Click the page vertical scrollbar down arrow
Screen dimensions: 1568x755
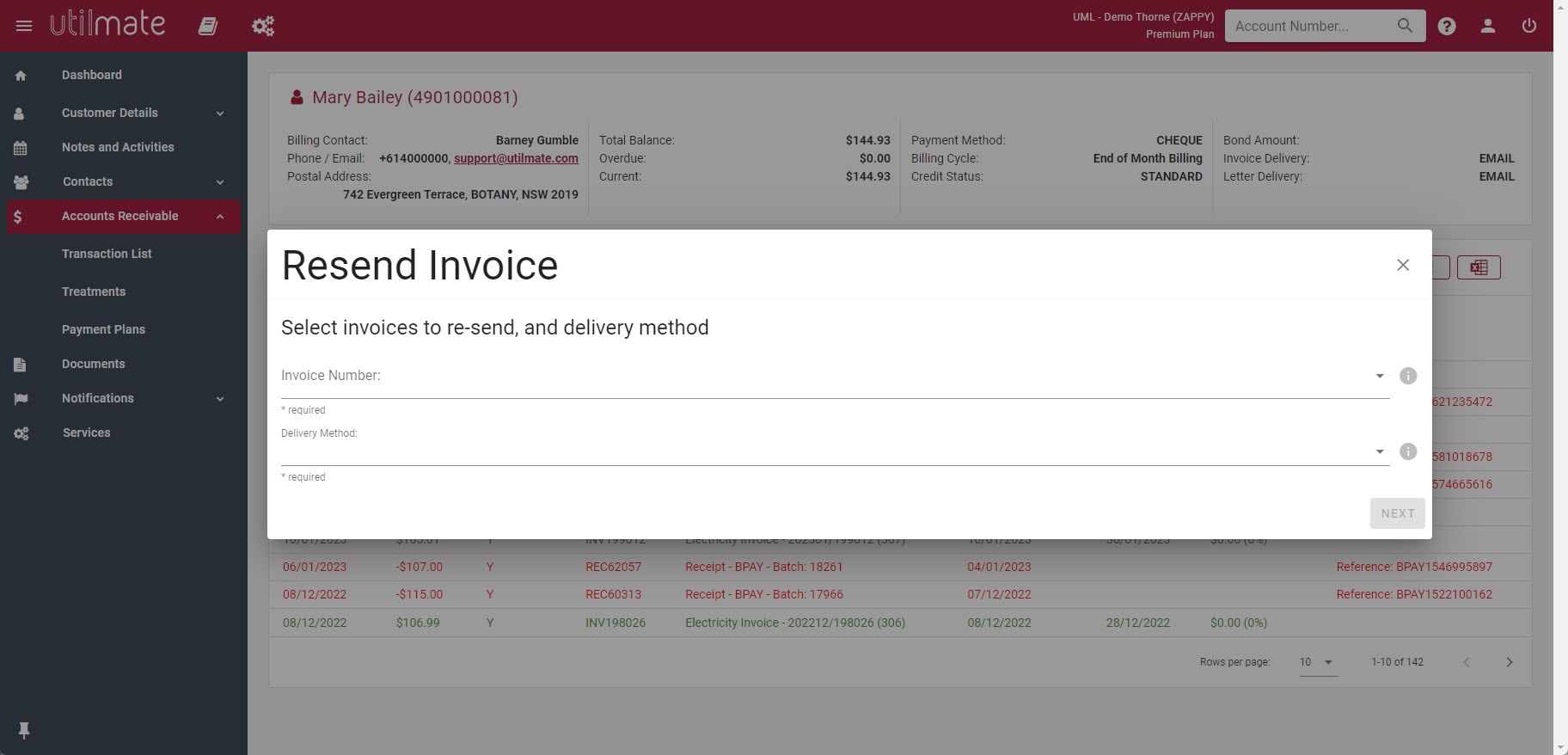(1560, 747)
